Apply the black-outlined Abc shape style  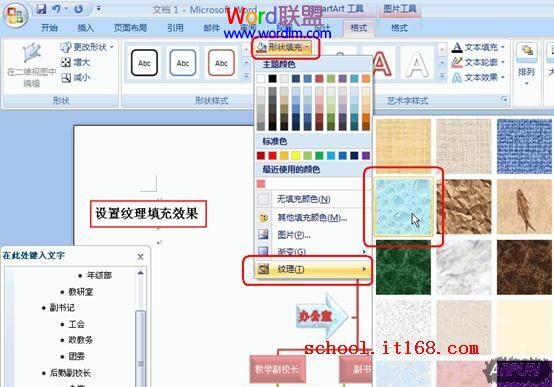[144, 63]
